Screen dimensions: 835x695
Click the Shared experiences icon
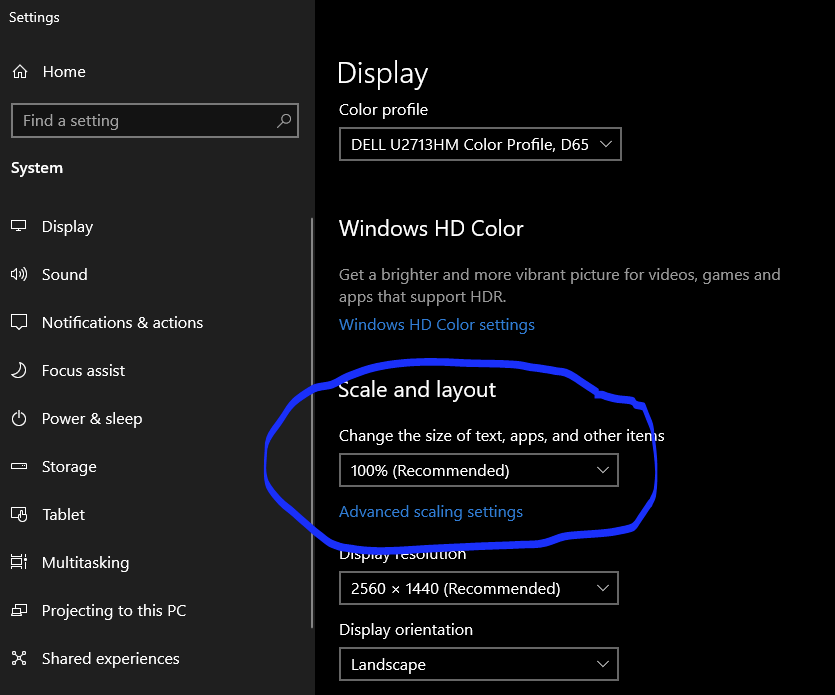[x=19, y=659]
